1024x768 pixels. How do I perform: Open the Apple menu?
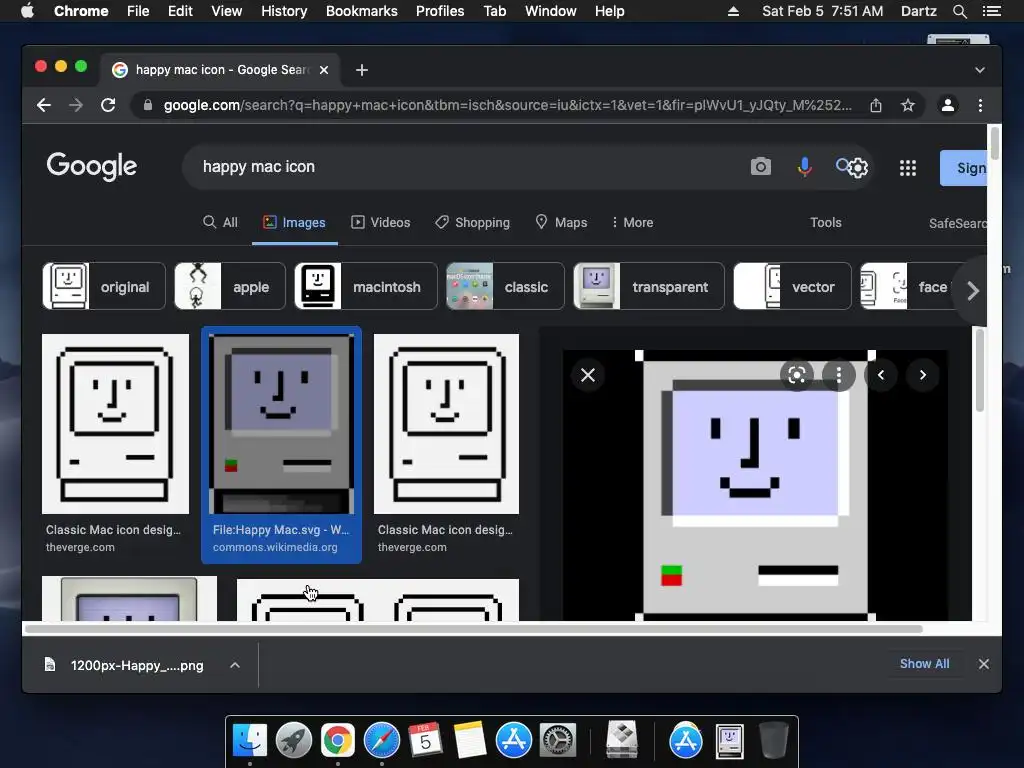pos(27,11)
